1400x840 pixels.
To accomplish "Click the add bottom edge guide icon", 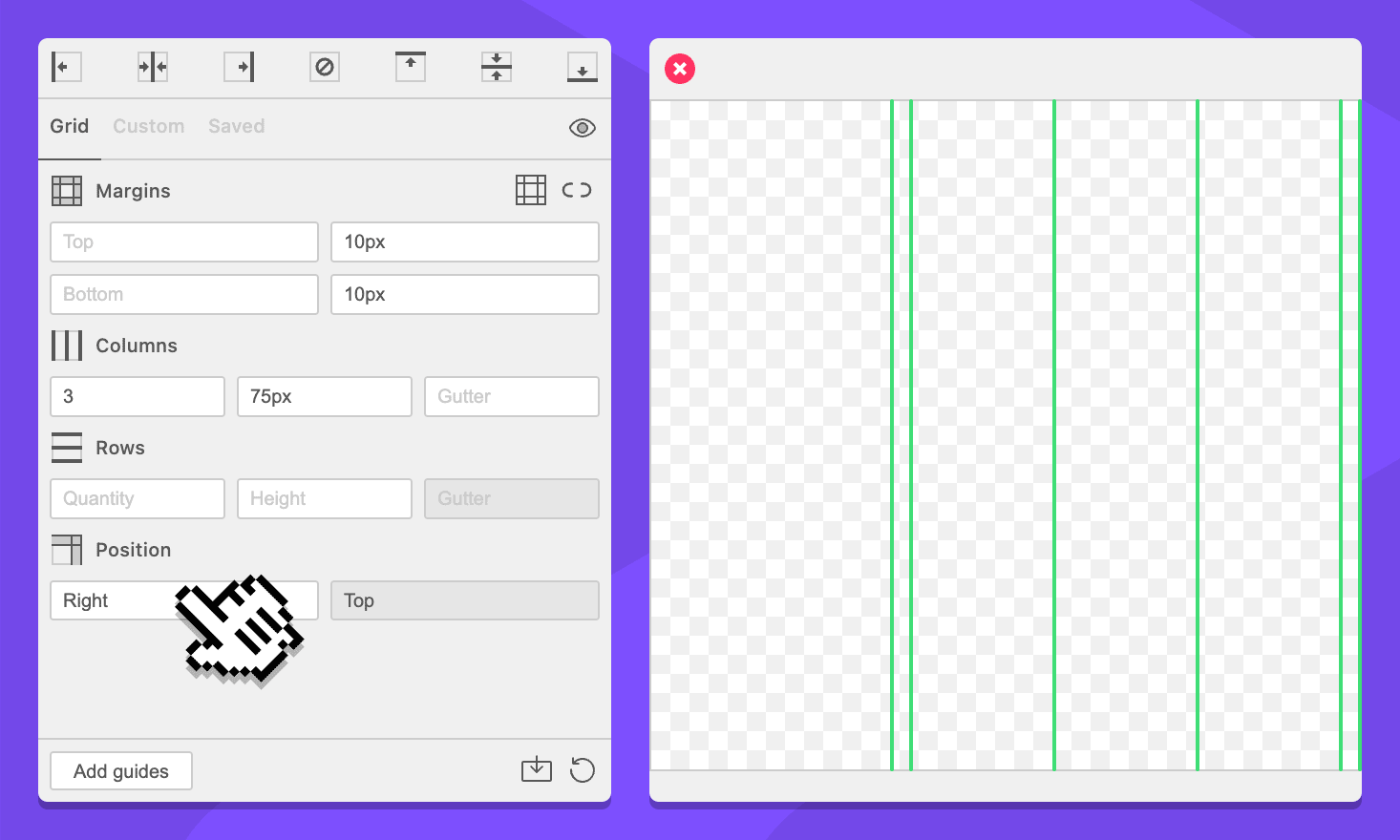I will (583, 67).
